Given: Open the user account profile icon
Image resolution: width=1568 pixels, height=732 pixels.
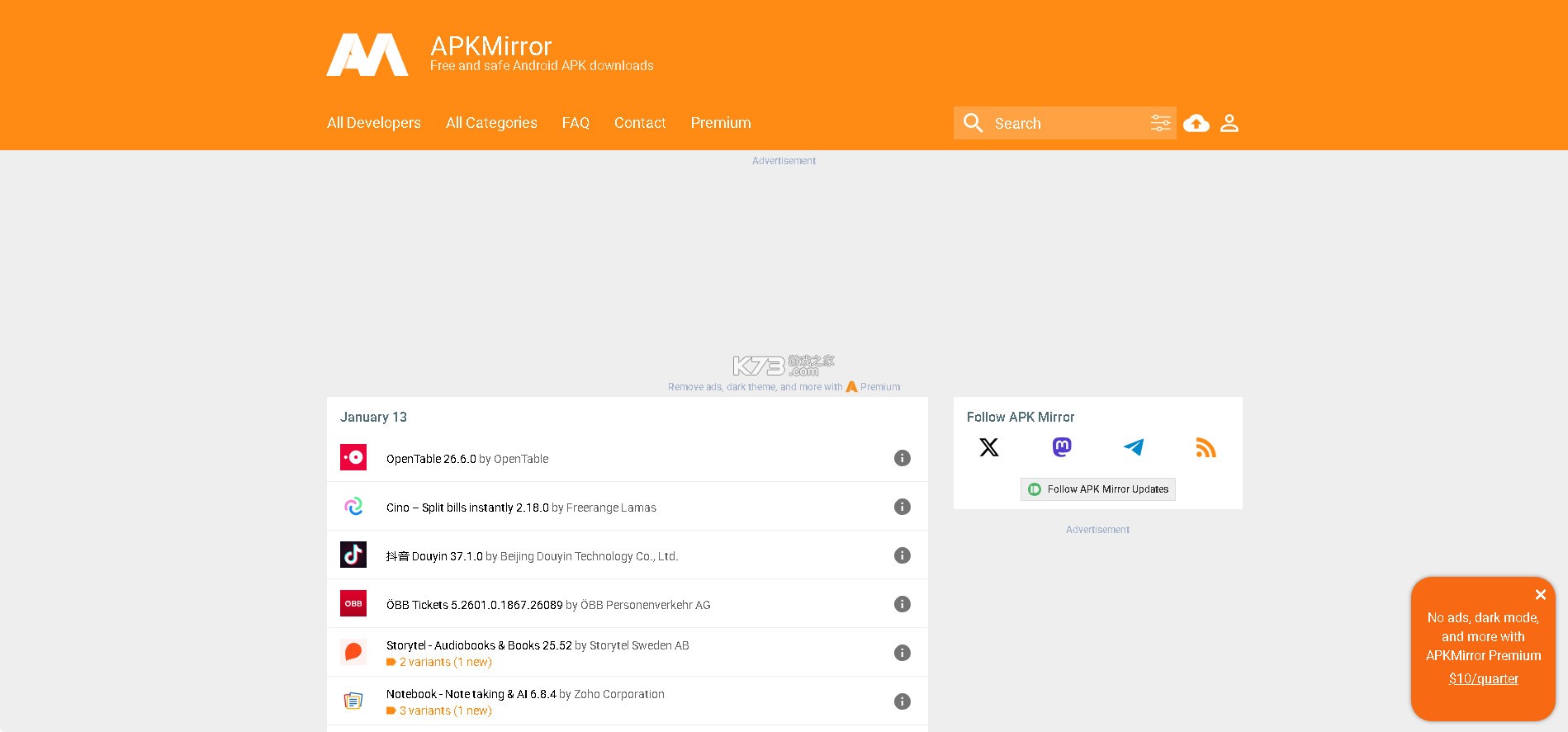Looking at the screenshot, I should click(1229, 123).
